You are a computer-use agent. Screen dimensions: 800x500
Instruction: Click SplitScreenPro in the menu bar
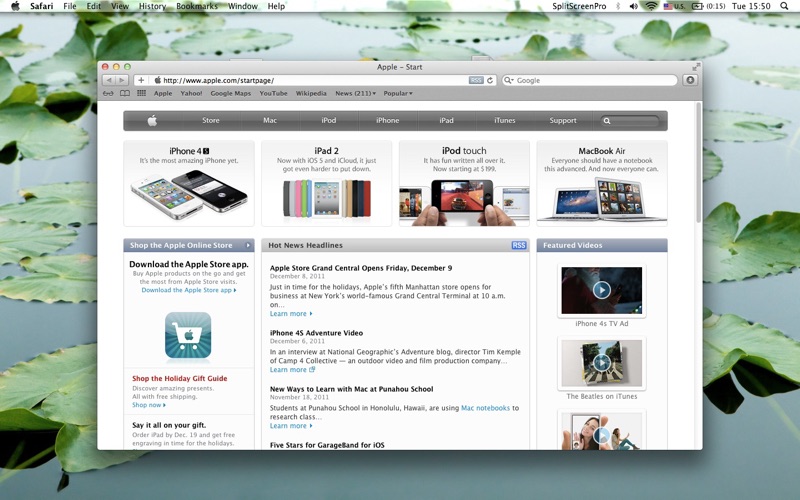(x=579, y=6)
